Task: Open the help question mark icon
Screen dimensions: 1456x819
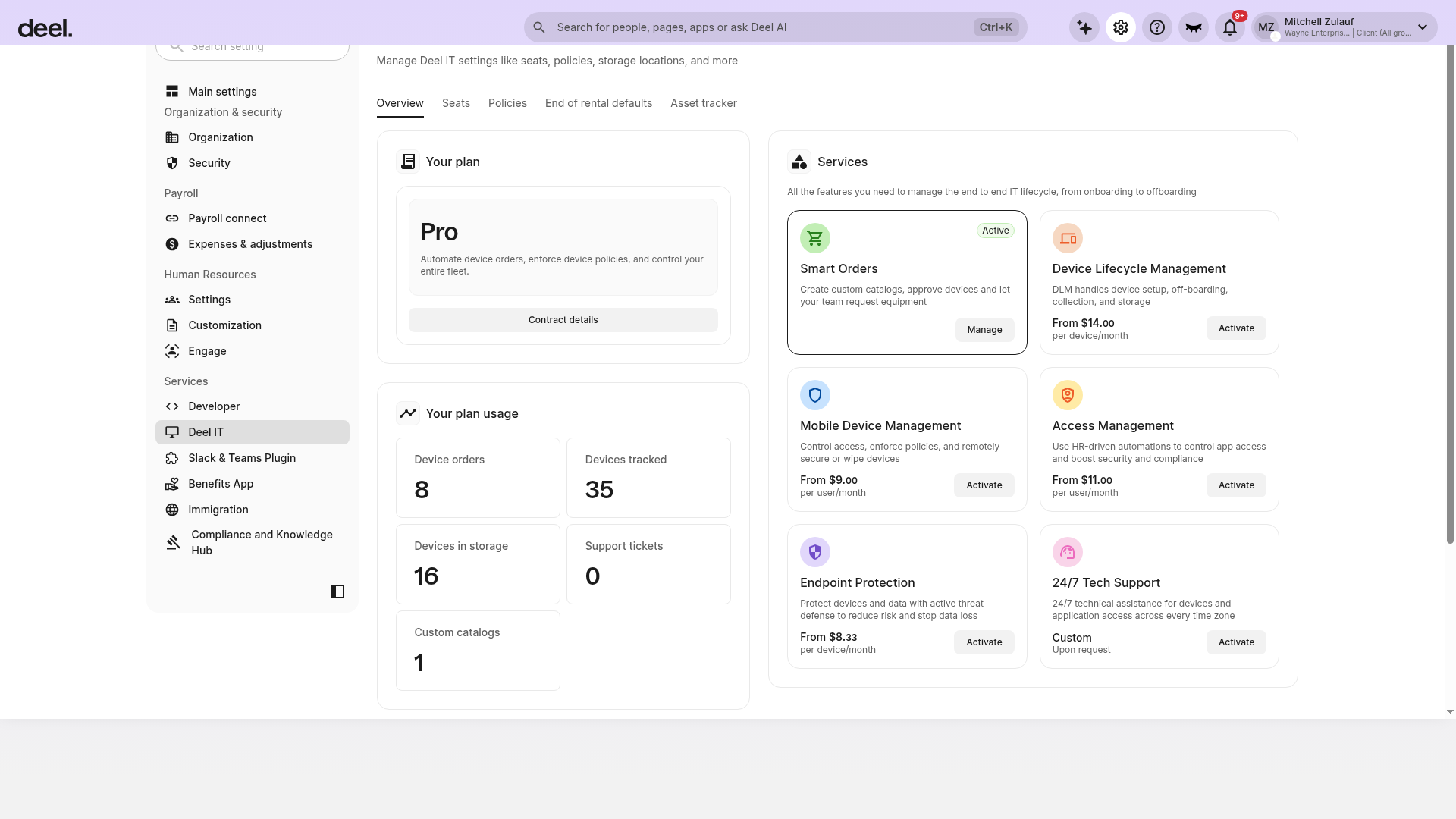Action: [1157, 27]
